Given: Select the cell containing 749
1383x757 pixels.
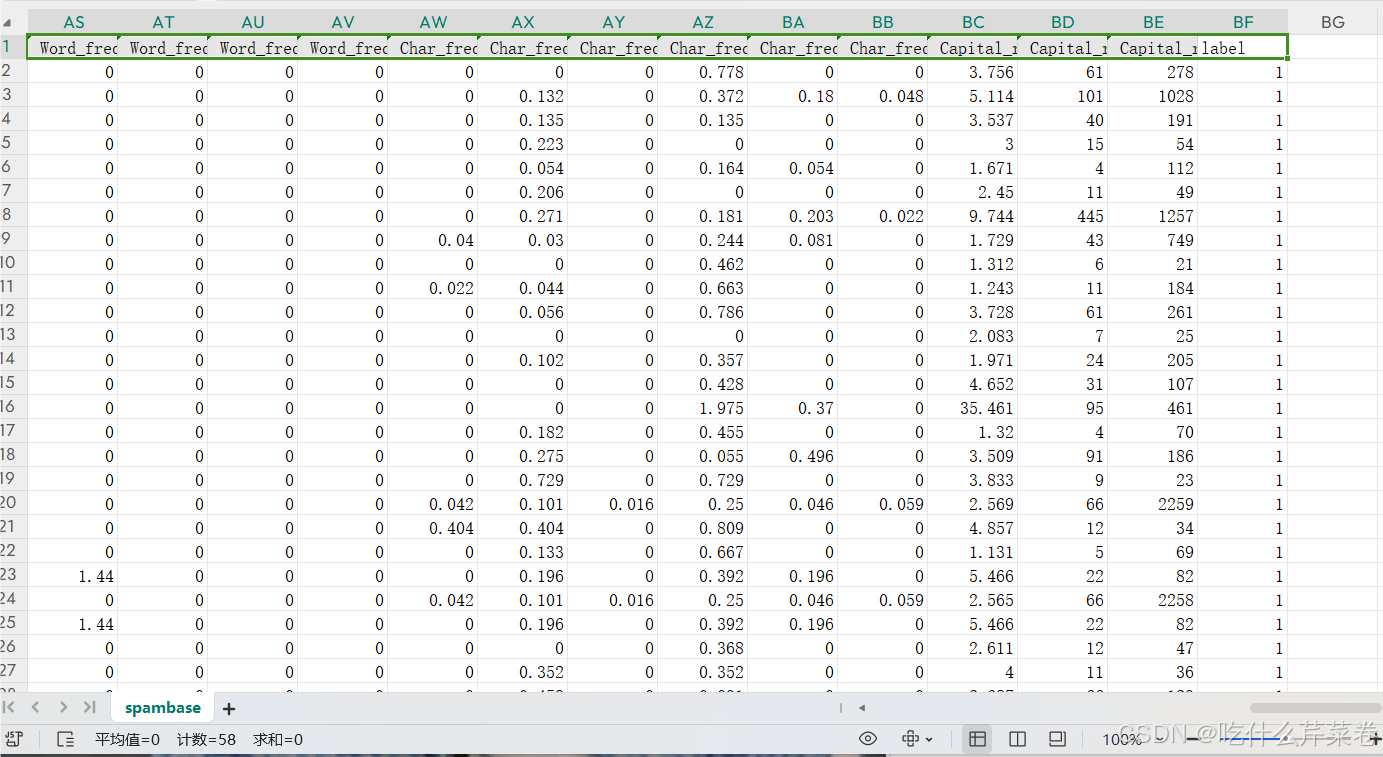Looking at the screenshot, I should tap(1153, 240).
